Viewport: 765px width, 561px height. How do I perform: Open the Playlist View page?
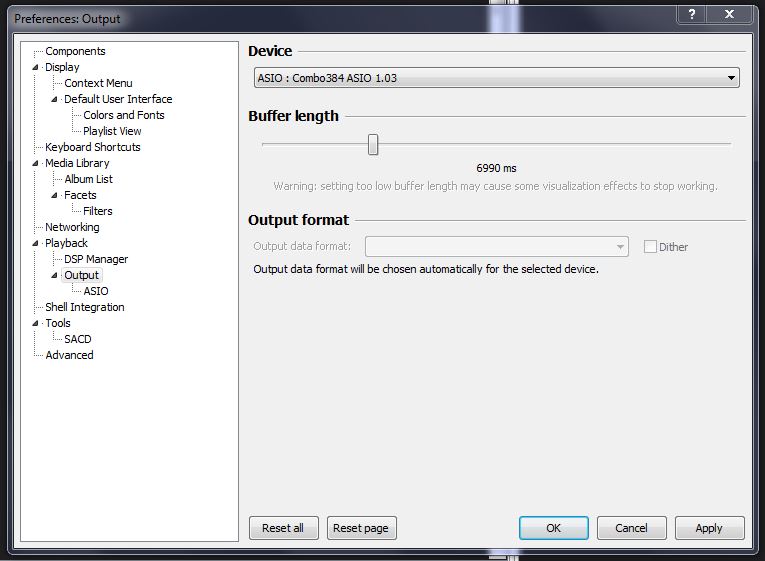[x=112, y=131]
